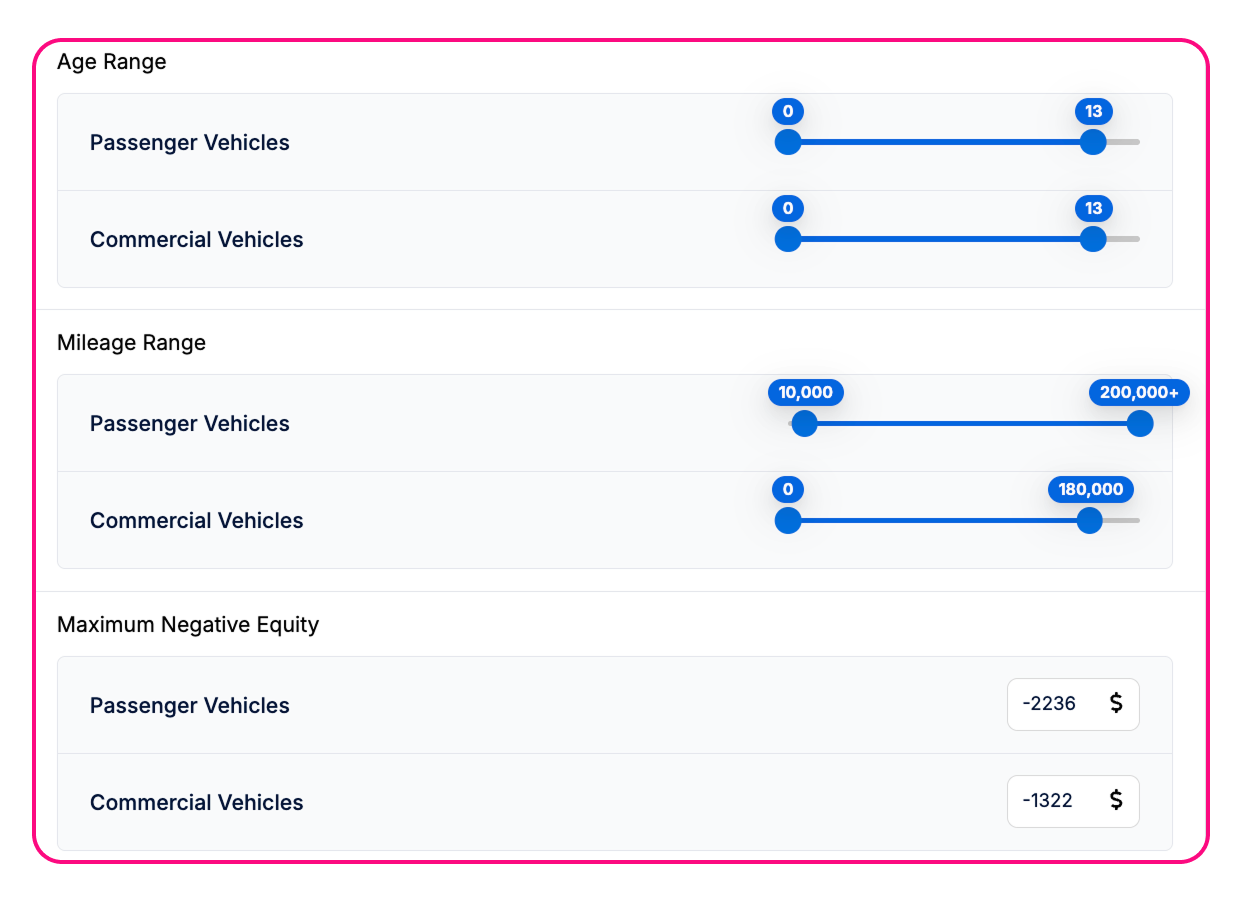Click Commercial Vehicles age range maximum slider handle
This screenshot has width=1252, height=918.
point(1093,239)
